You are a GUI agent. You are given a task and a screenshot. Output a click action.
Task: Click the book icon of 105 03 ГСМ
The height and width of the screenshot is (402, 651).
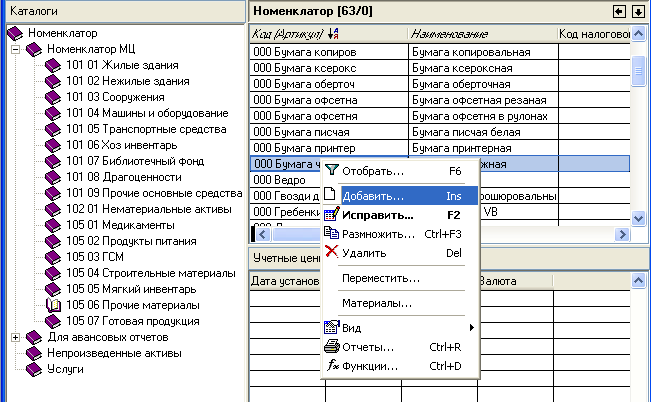(x=53, y=257)
